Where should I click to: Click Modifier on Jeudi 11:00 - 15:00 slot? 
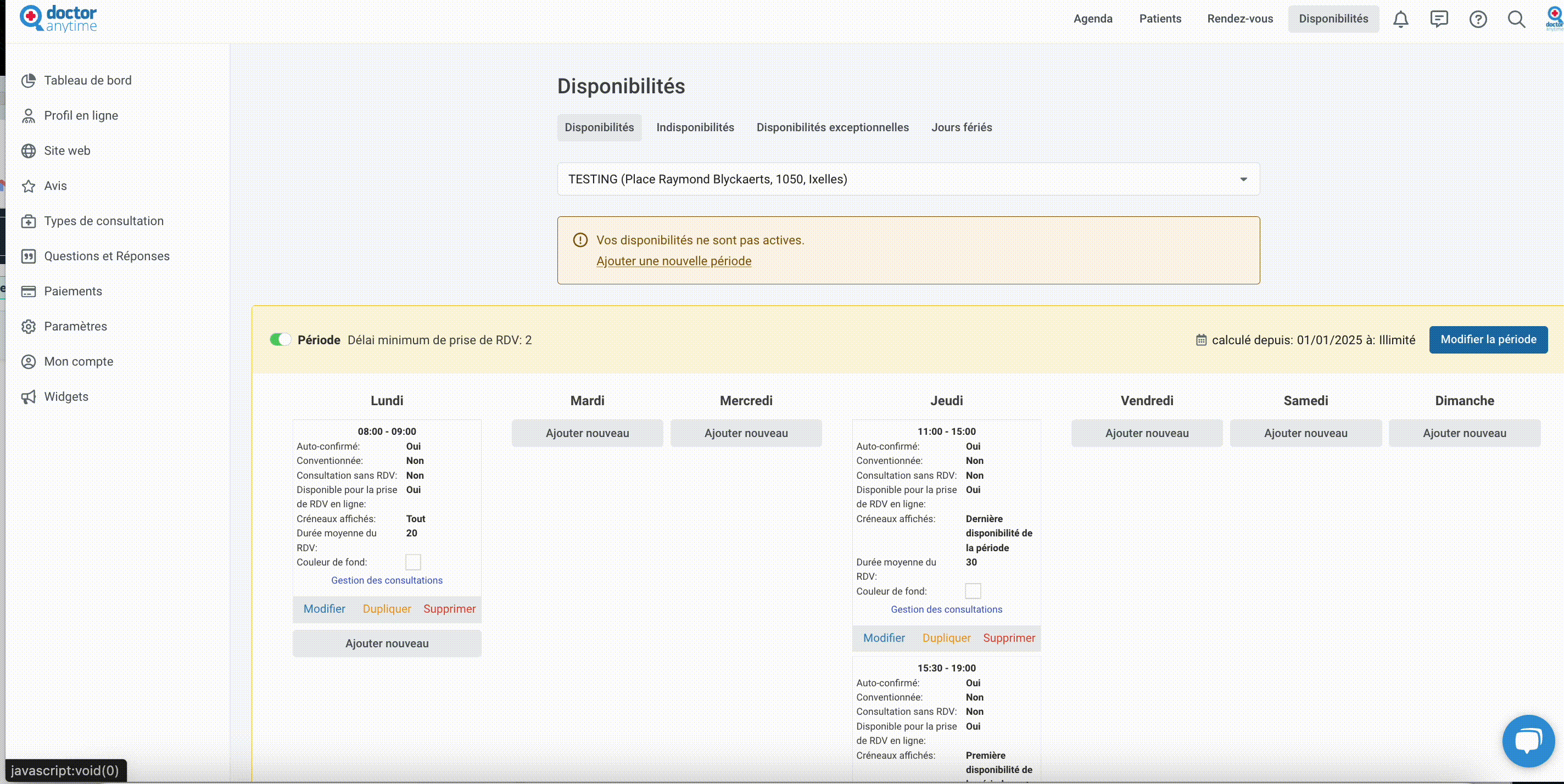[x=884, y=638]
